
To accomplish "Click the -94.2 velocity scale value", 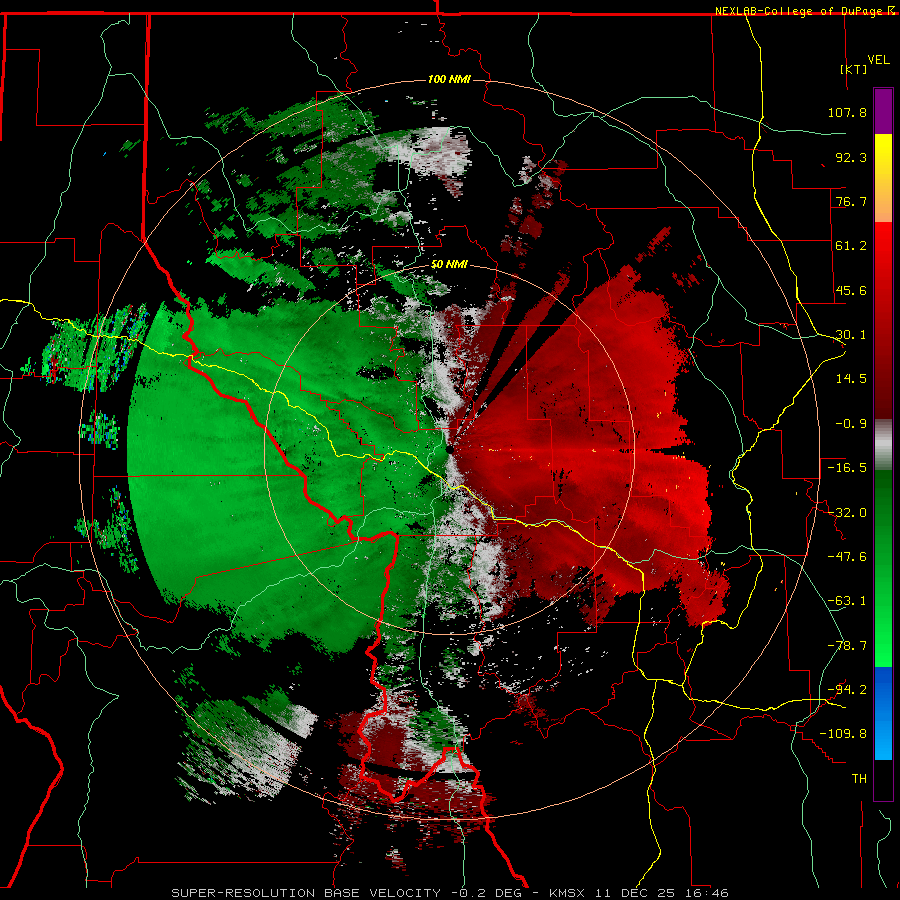I will 847,690.
